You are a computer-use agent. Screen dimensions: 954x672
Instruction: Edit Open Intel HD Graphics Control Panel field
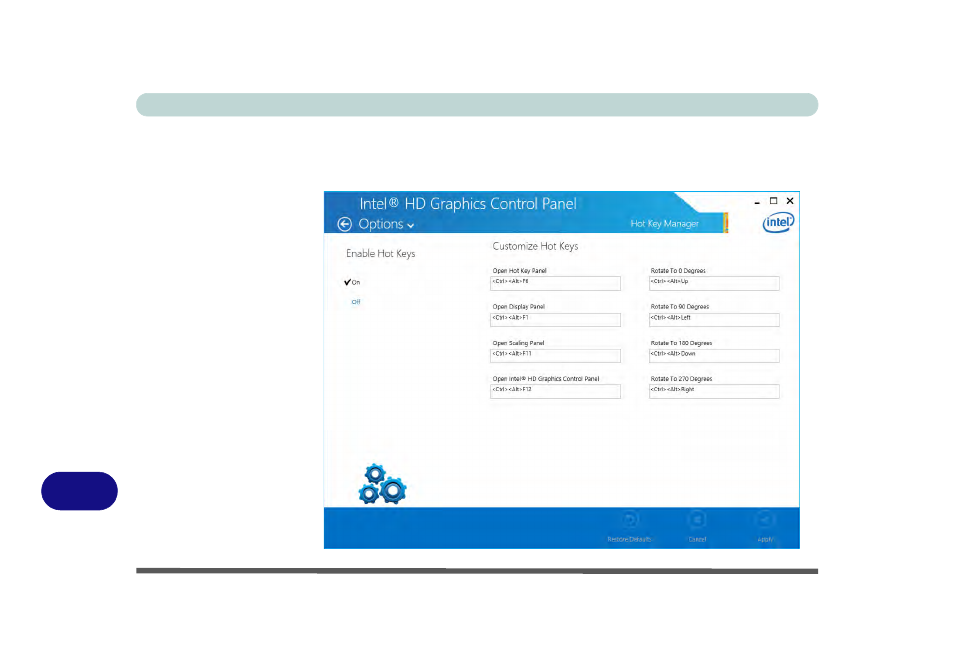555,392
